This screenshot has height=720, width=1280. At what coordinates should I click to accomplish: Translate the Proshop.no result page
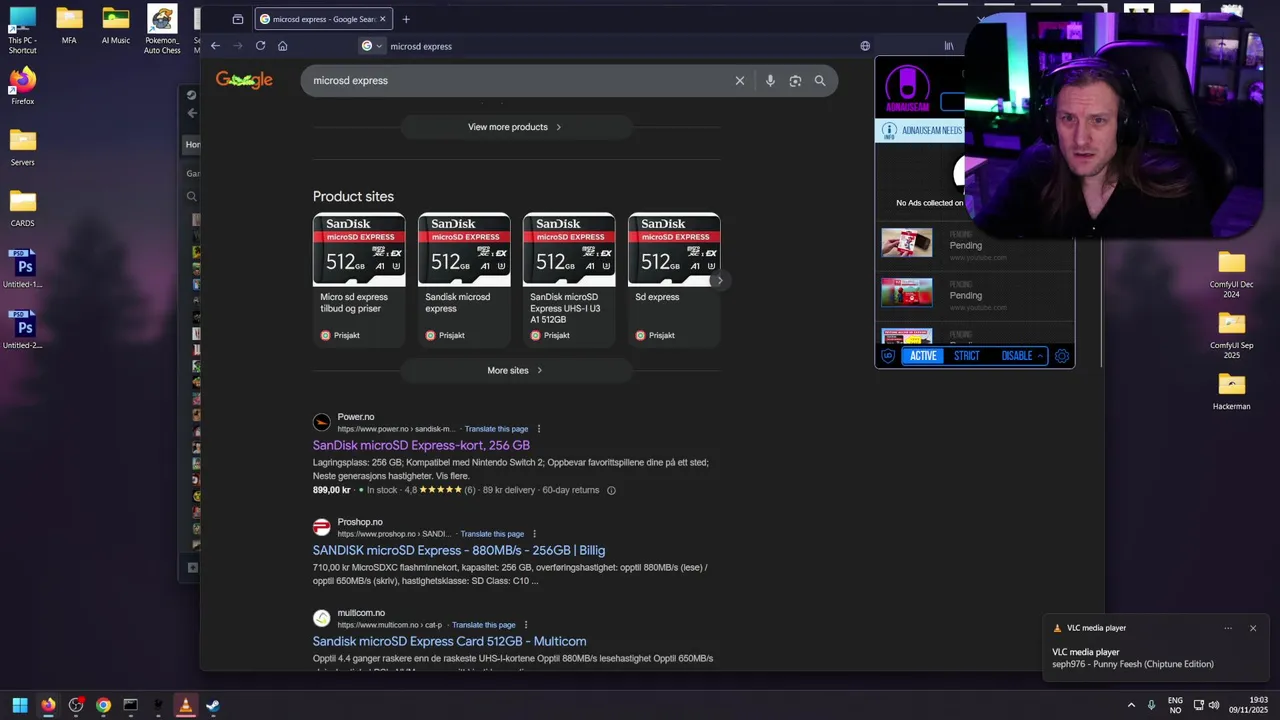tap(492, 534)
